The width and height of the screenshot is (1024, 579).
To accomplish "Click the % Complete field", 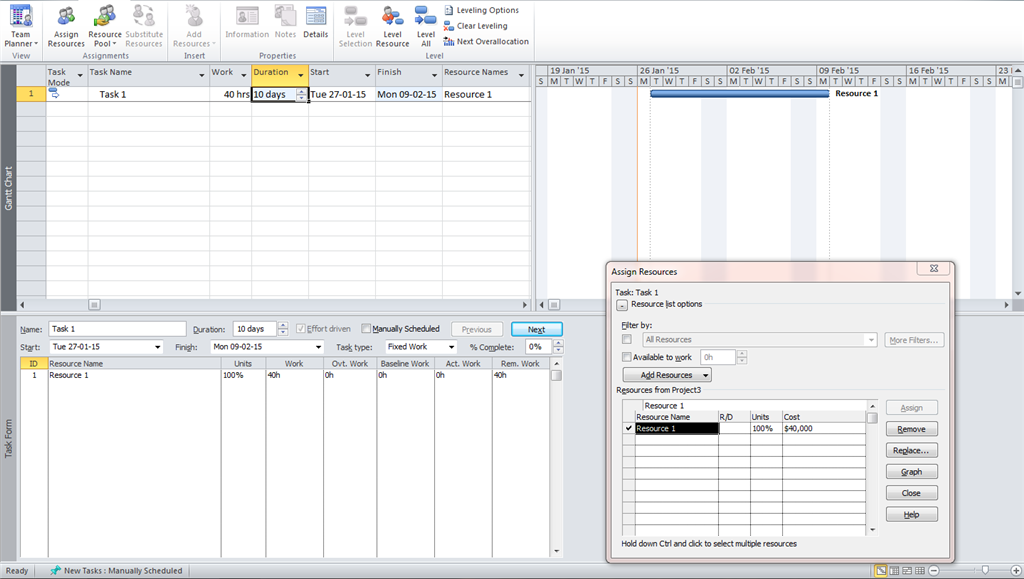I will pos(539,347).
